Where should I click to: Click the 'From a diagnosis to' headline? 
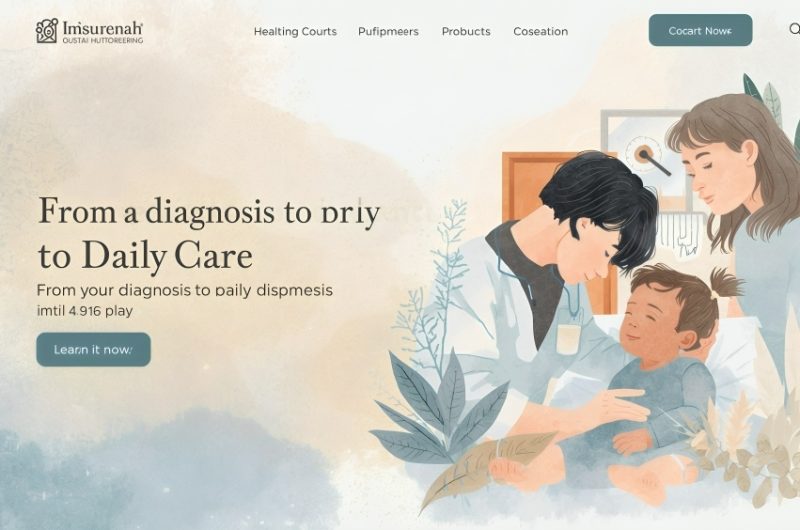(x=209, y=212)
